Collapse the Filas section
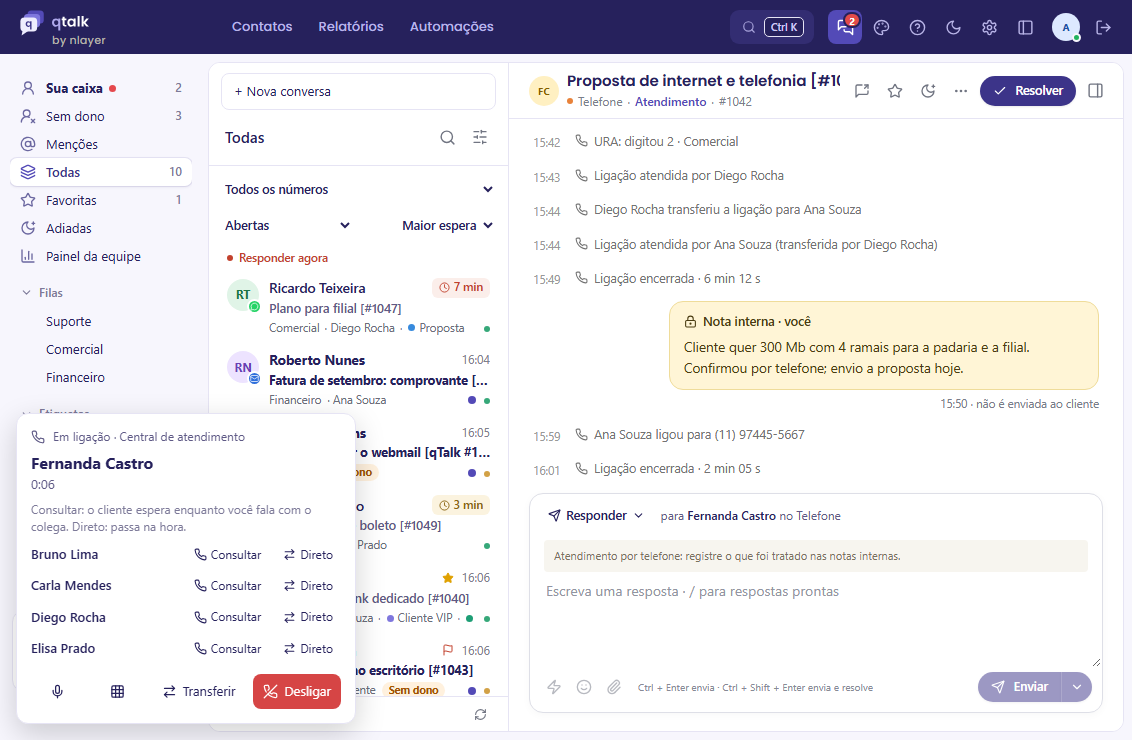The width and height of the screenshot is (1132, 740). (42, 292)
